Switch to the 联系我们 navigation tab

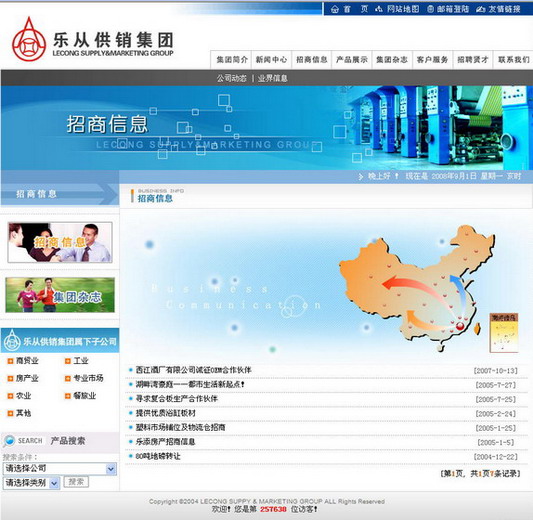[x=513, y=60]
